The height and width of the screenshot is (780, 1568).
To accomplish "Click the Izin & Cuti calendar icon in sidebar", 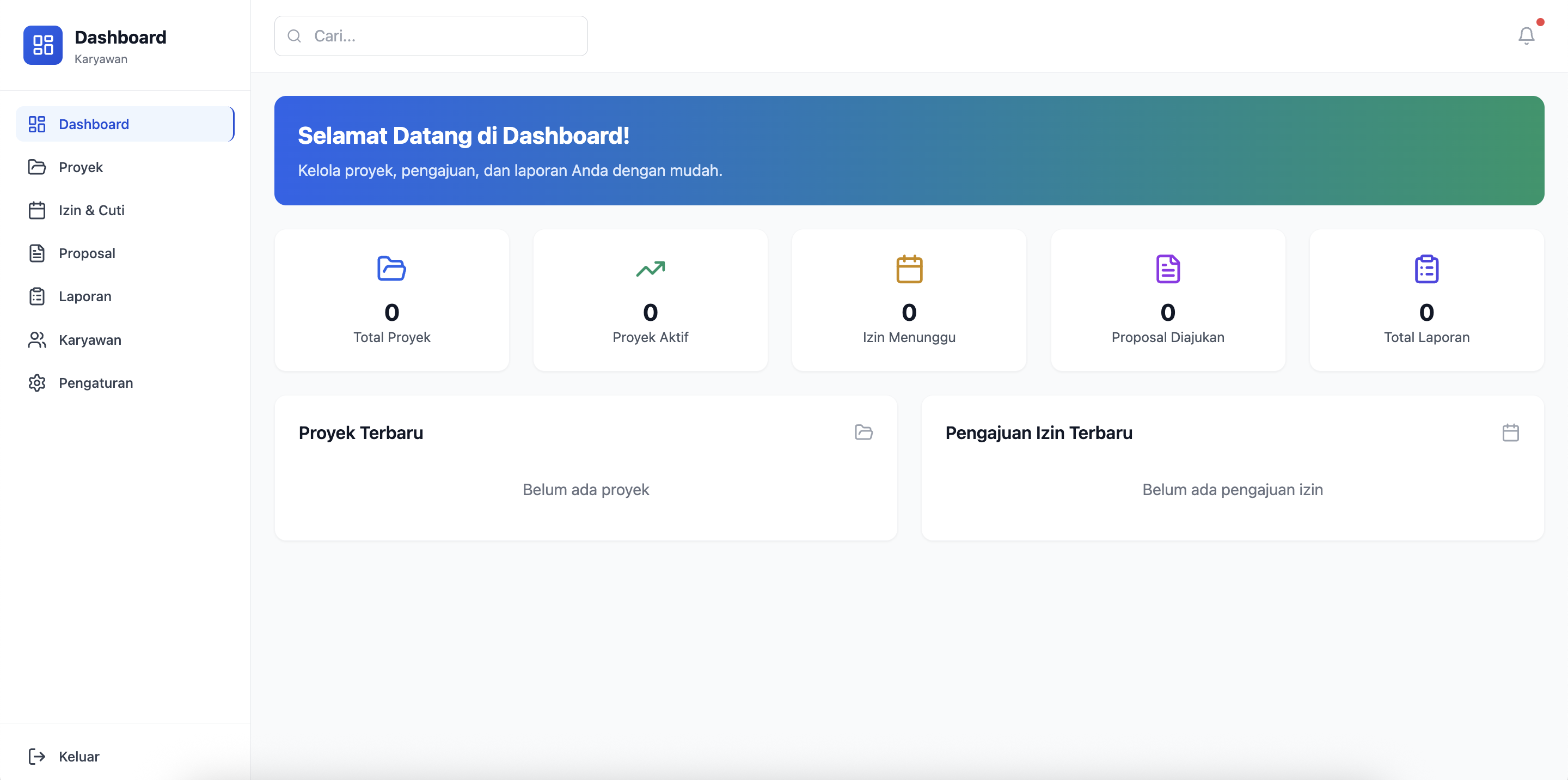I will coord(37,211).
